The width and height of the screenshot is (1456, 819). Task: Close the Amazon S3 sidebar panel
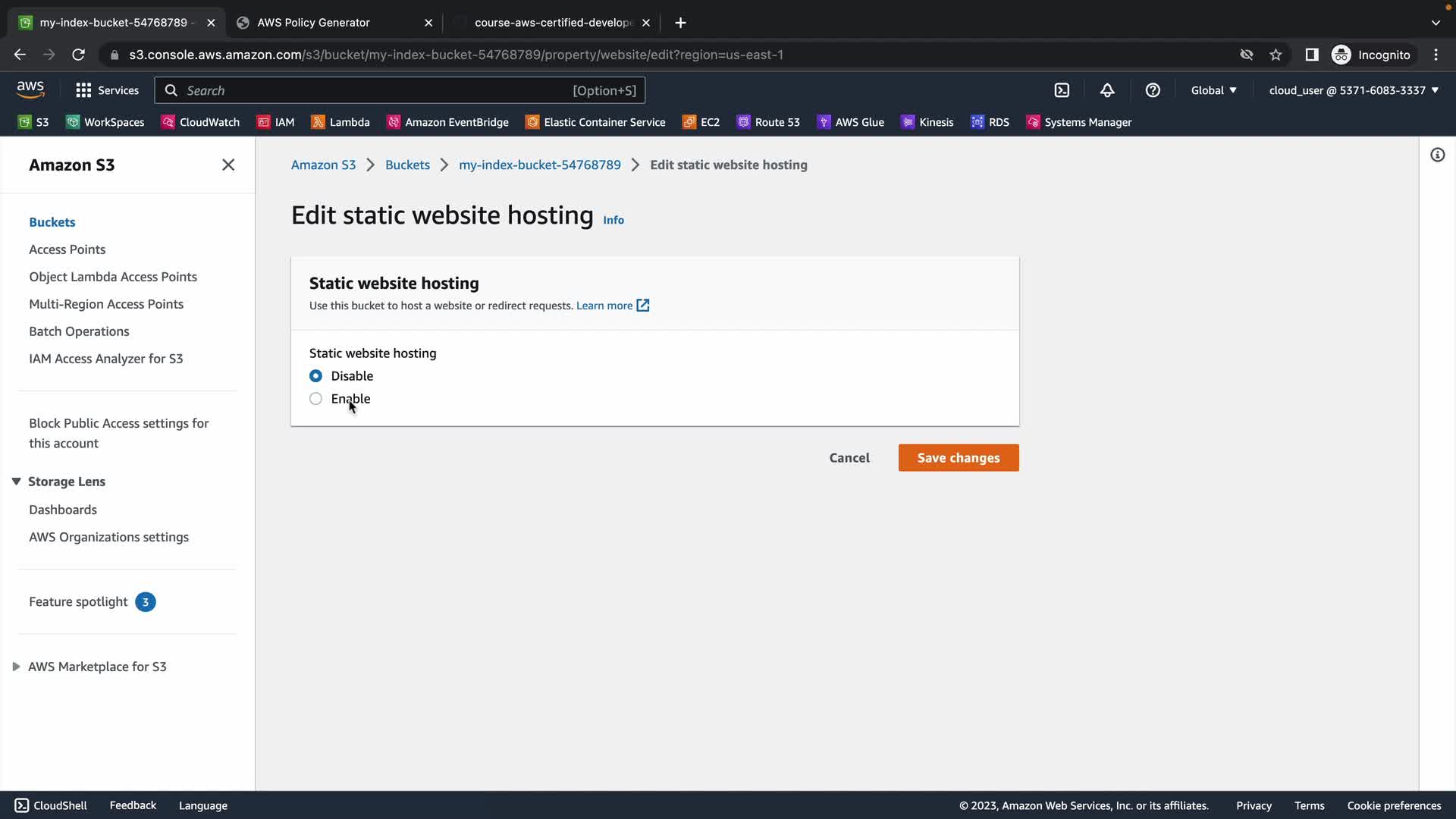pos(227,165)
